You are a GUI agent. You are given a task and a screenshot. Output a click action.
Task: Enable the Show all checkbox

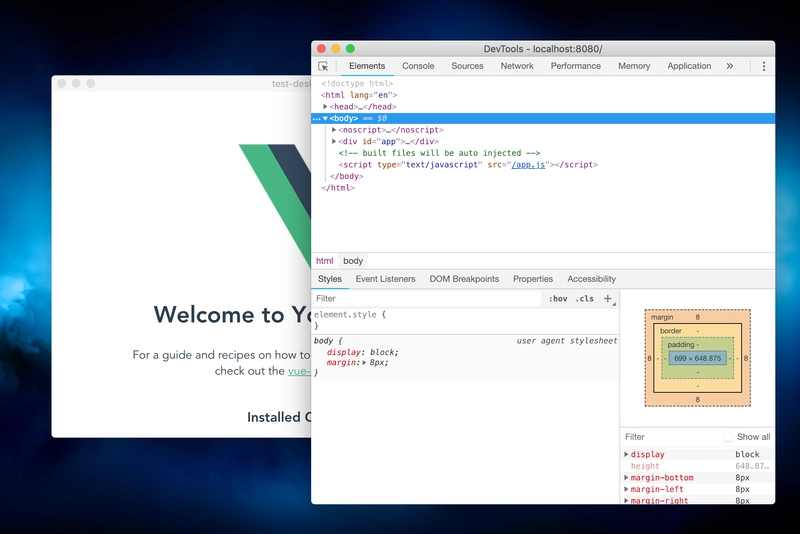click(x=728, y=437)
